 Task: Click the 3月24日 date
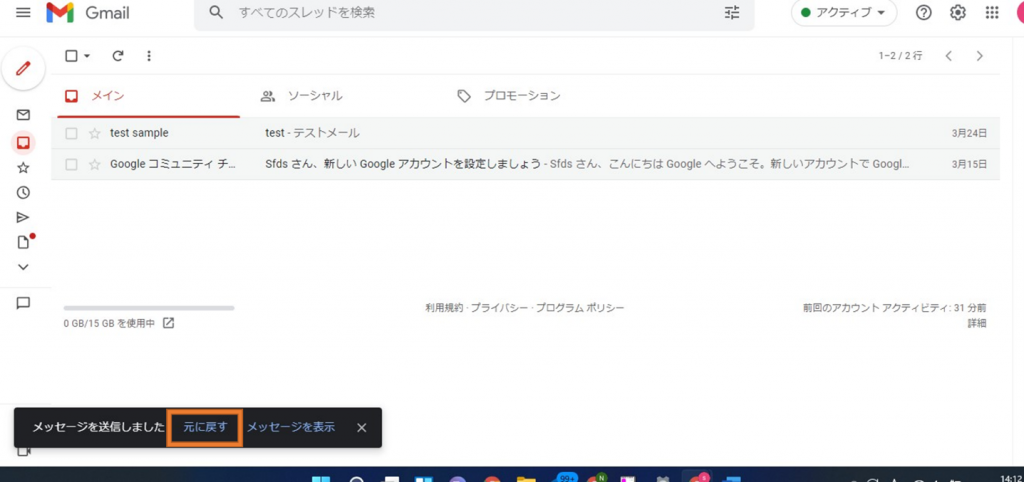(x=969, y=133)
